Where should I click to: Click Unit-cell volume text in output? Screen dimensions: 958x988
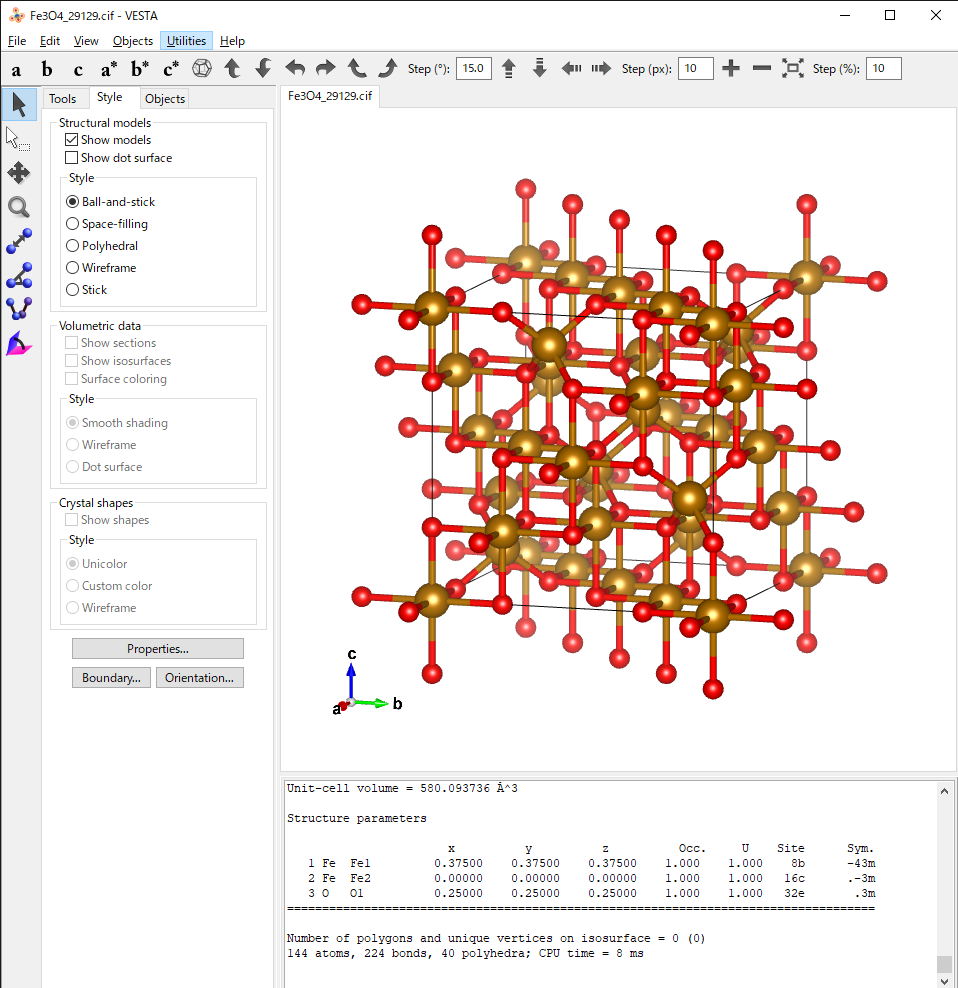coord(402,788)
